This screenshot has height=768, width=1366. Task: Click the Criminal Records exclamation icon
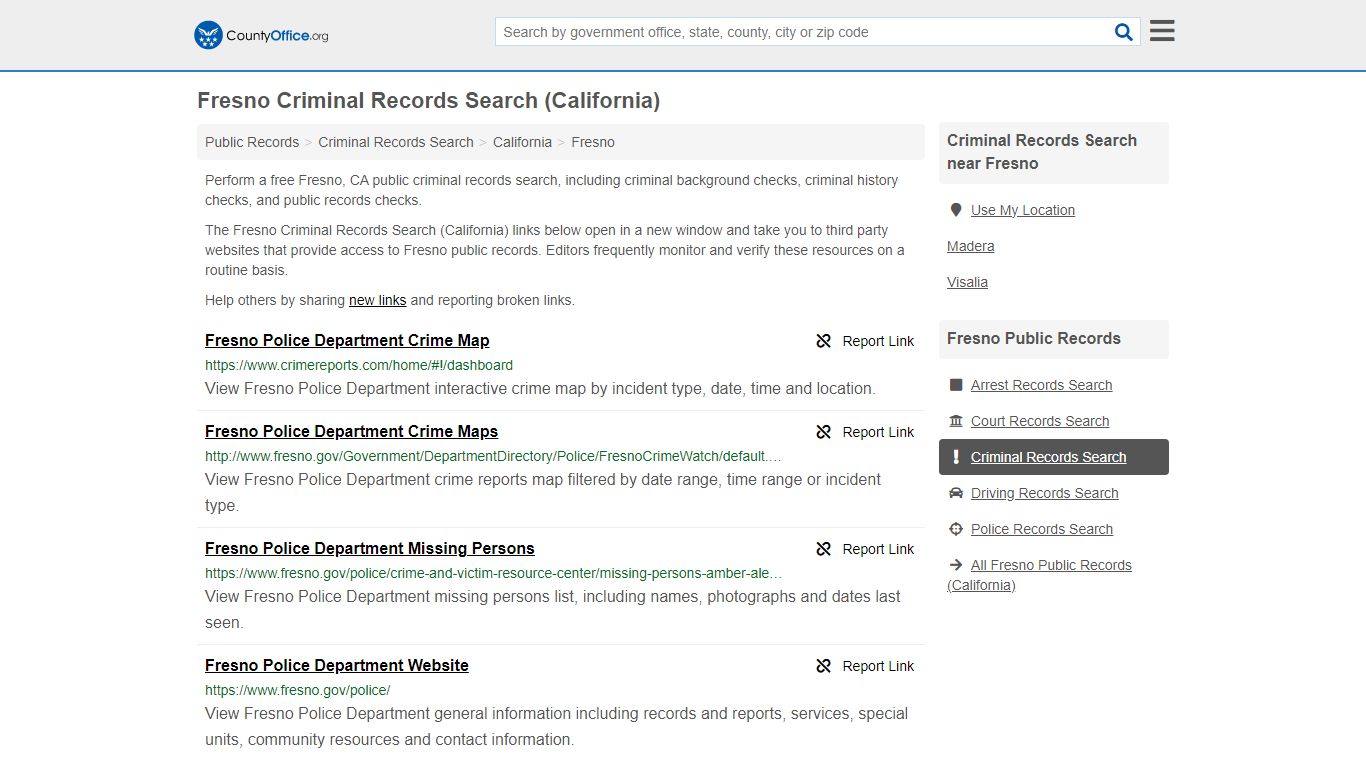[x=956, y=457]
